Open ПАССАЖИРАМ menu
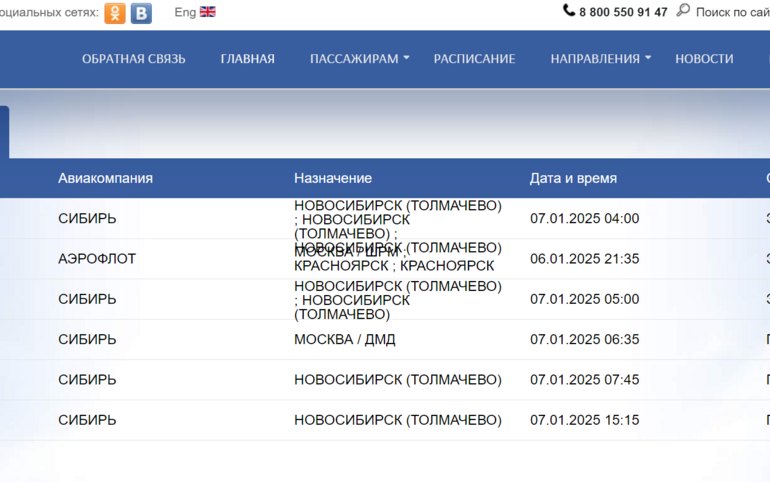The width and height of the screenshot is (770, 482). 354,59
